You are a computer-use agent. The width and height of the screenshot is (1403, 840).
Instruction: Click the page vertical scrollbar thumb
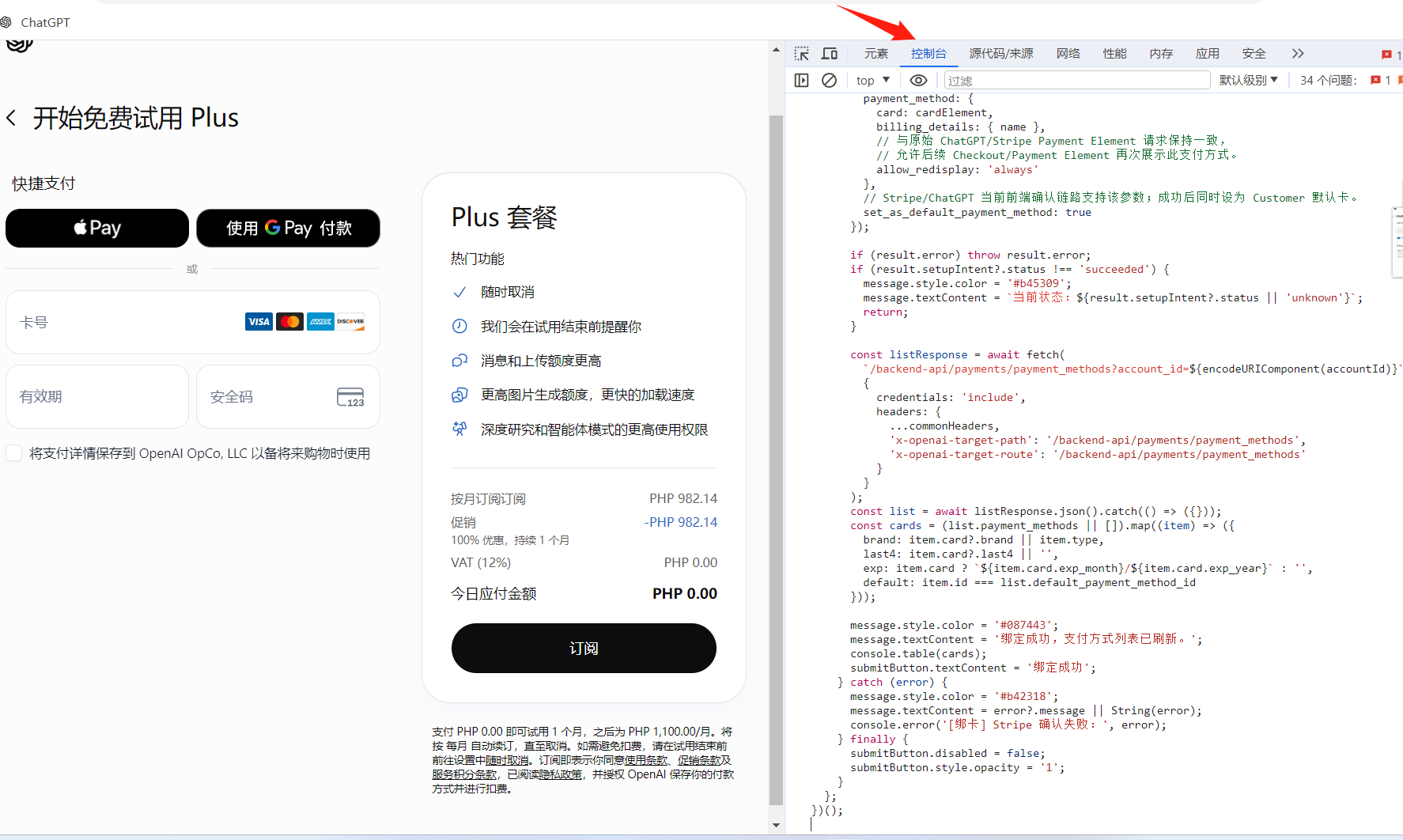pos(776,459)
